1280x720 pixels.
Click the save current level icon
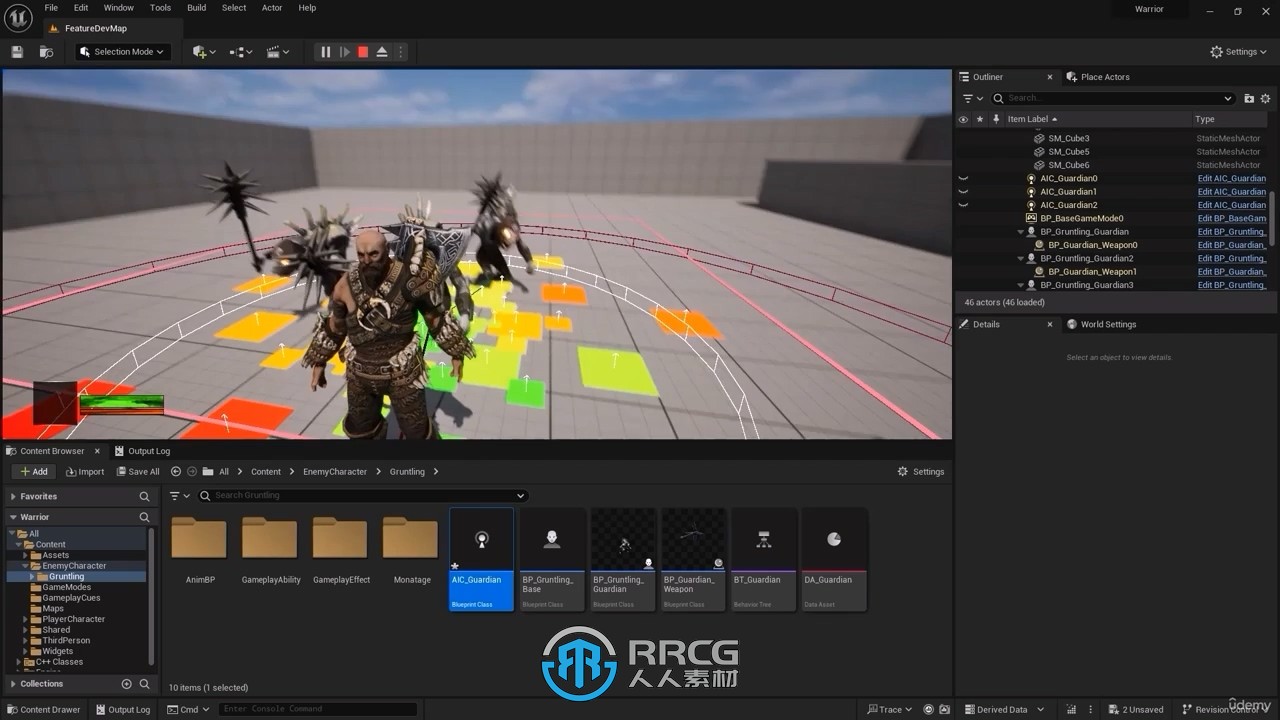click(x=17, y=52)
